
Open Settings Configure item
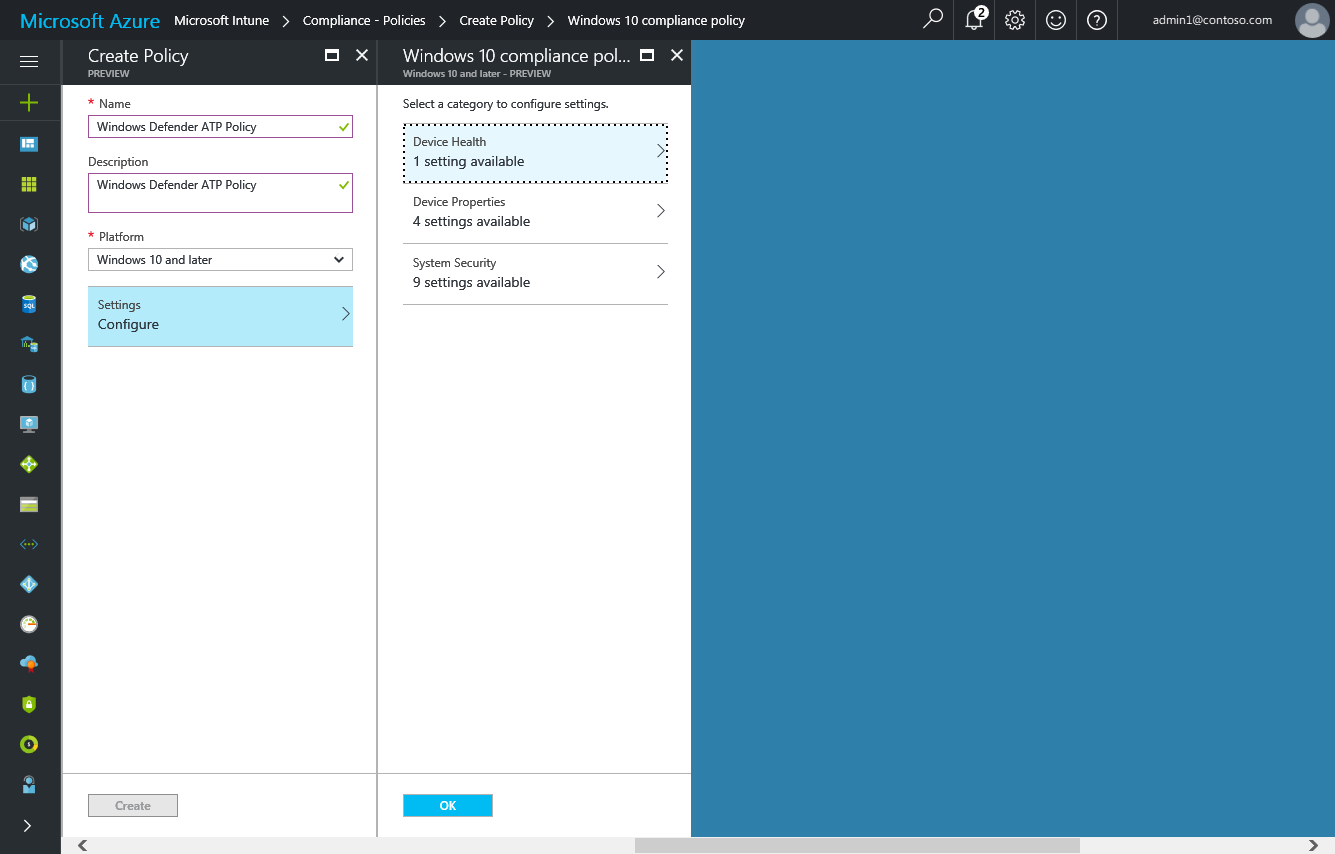pos(220,316)
